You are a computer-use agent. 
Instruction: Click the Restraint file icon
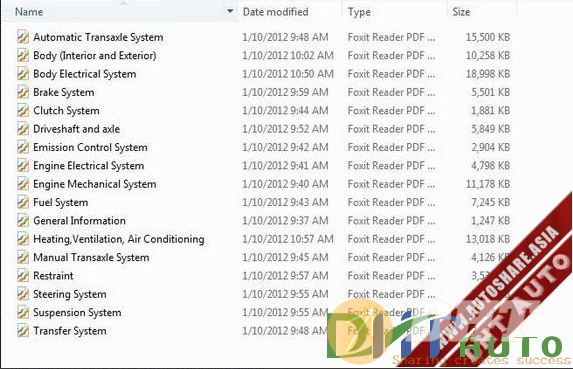coord(23,275)
